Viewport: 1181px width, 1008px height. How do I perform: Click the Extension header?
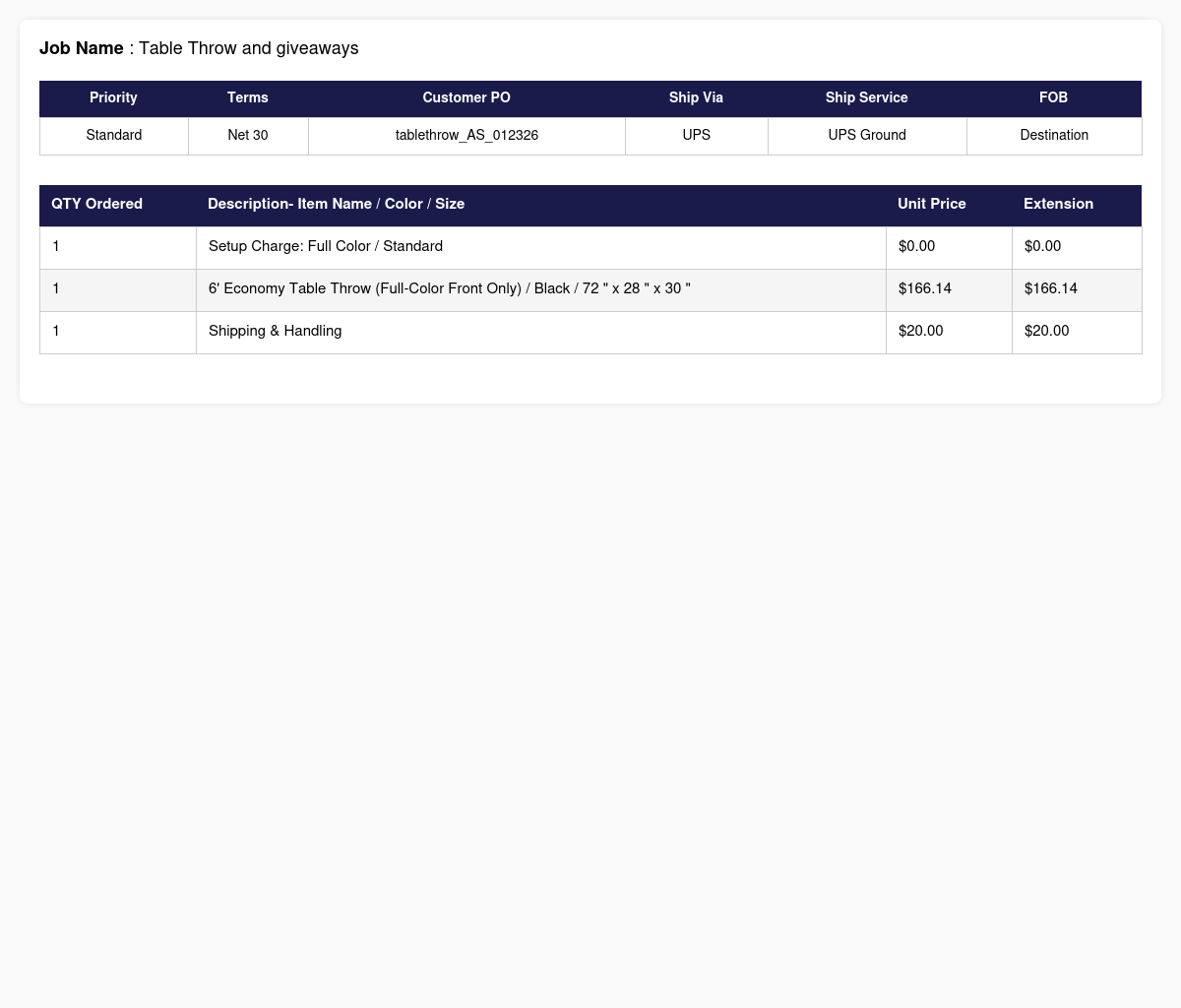coord(1077,205)
